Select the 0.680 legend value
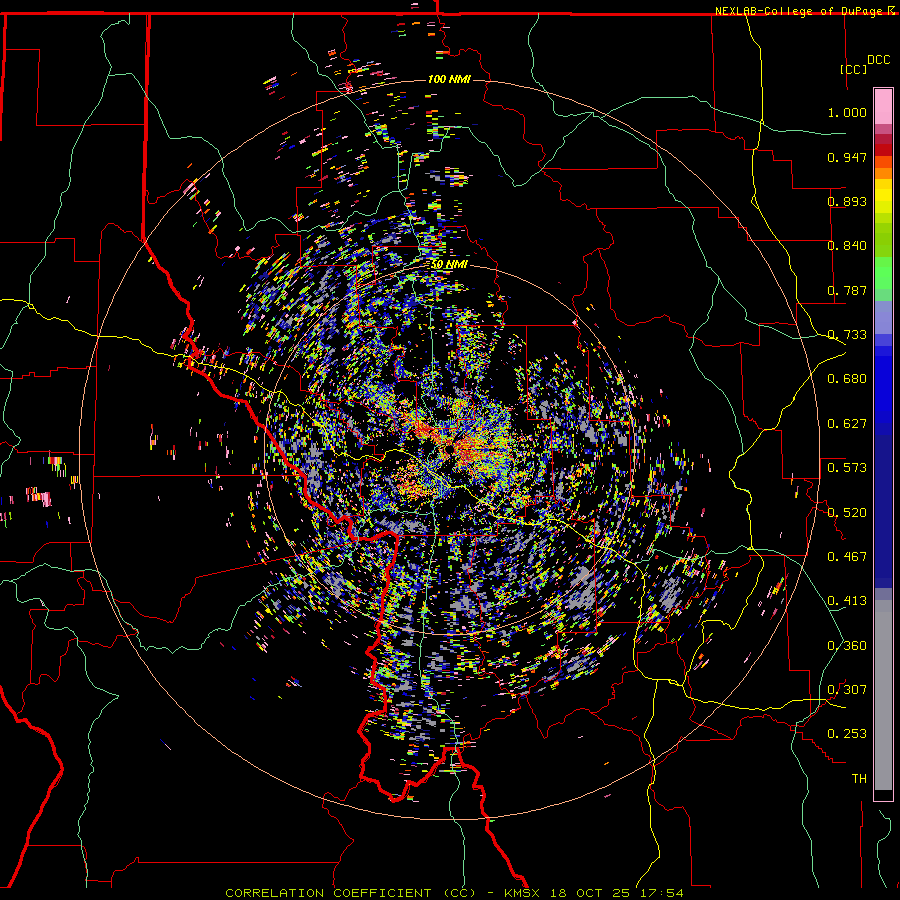Screen dimensions: 900x900 [847, 378]
